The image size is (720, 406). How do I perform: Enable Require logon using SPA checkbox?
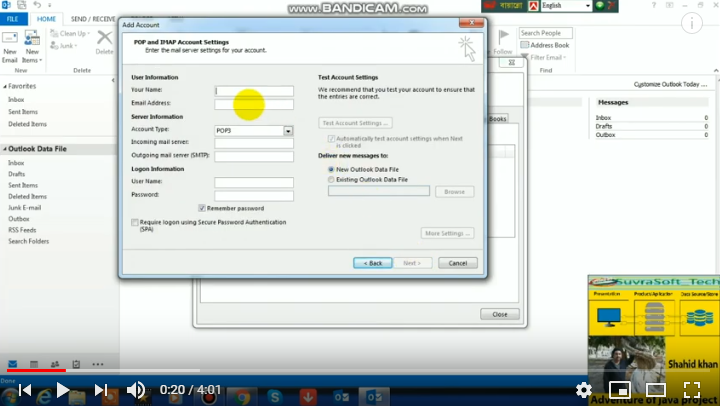click(x=135, y=223)
